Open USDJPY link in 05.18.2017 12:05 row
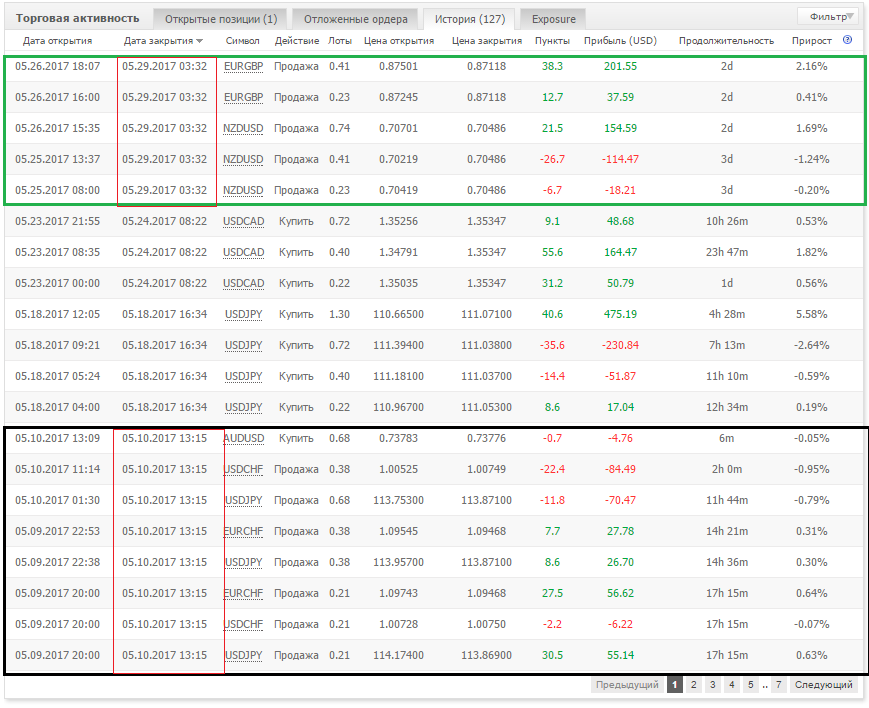The image size is (869, 708). pyautogui.click(x=243, y=315)
